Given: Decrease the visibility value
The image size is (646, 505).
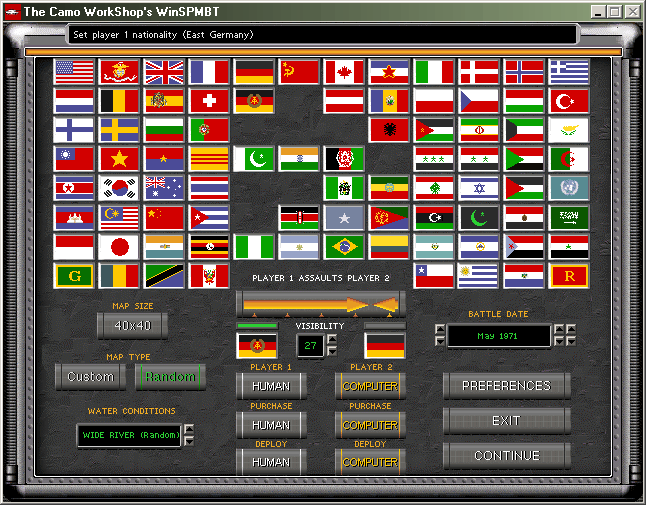Looking at the screenshot, I should (332, 351).
